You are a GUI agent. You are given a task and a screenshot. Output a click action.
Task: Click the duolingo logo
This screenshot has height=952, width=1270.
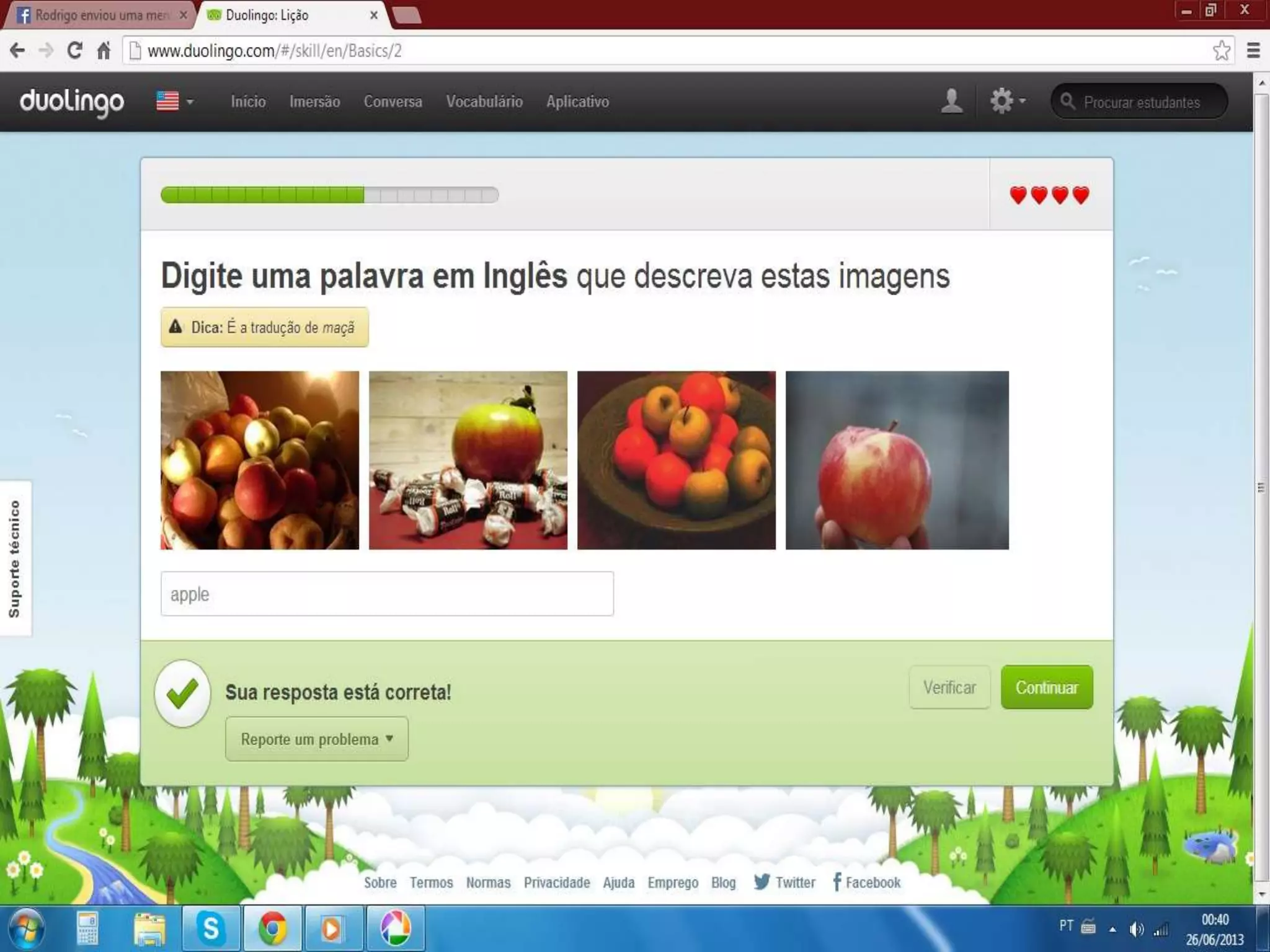[72, 102]
